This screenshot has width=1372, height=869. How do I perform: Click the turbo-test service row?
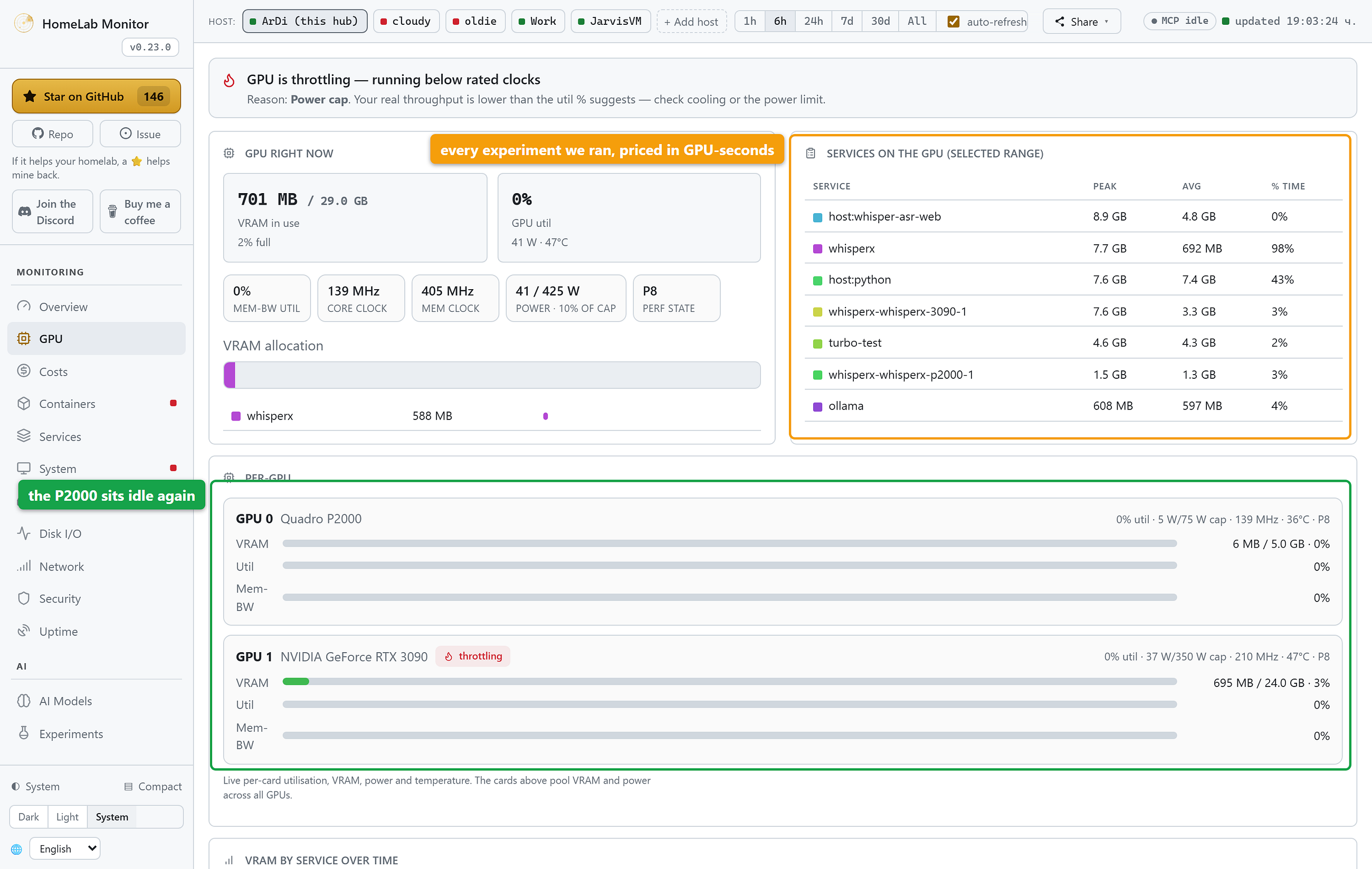click(x=1073, y=343)
